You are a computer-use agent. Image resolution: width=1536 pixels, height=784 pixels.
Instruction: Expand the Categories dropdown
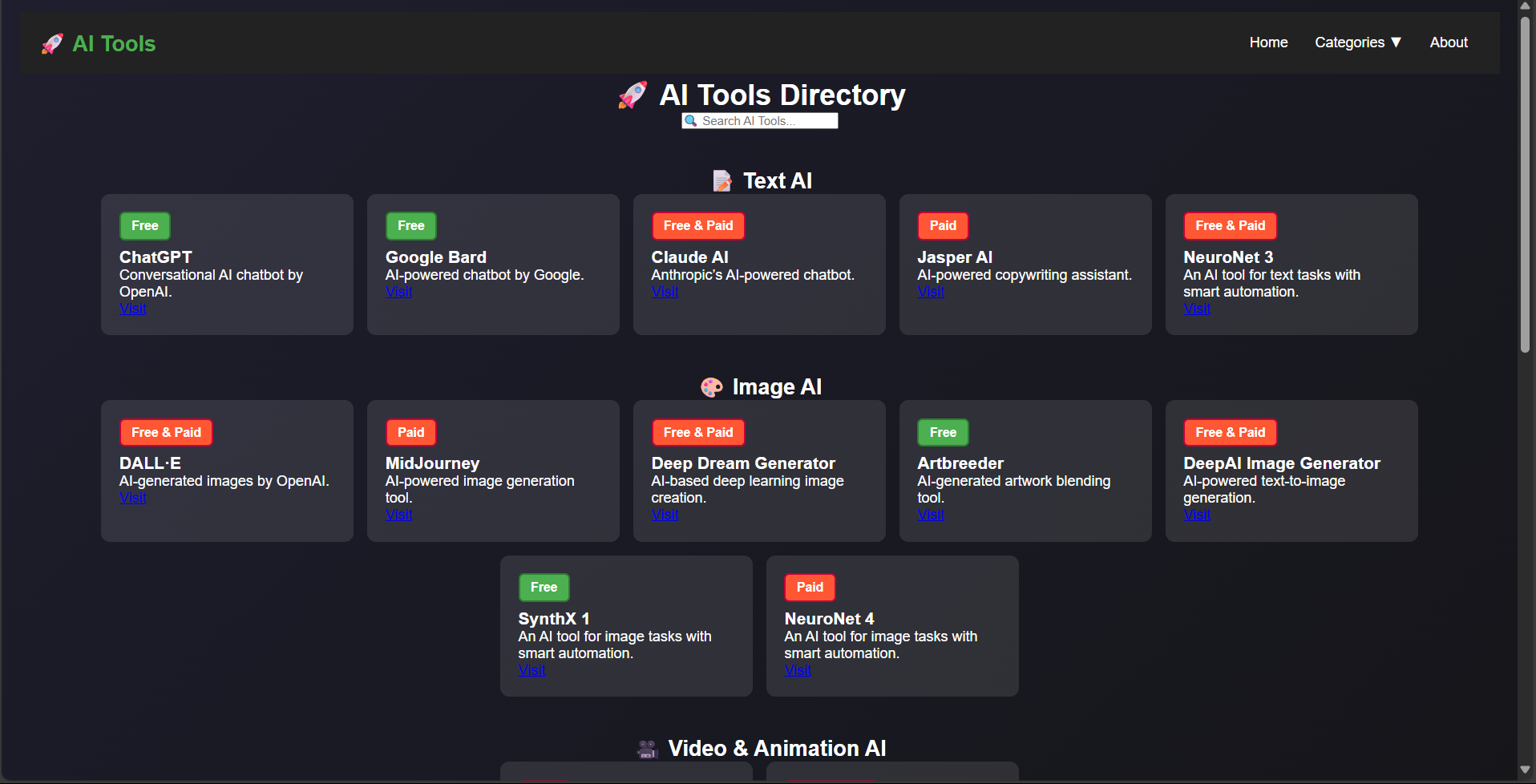coord(1358,42)
